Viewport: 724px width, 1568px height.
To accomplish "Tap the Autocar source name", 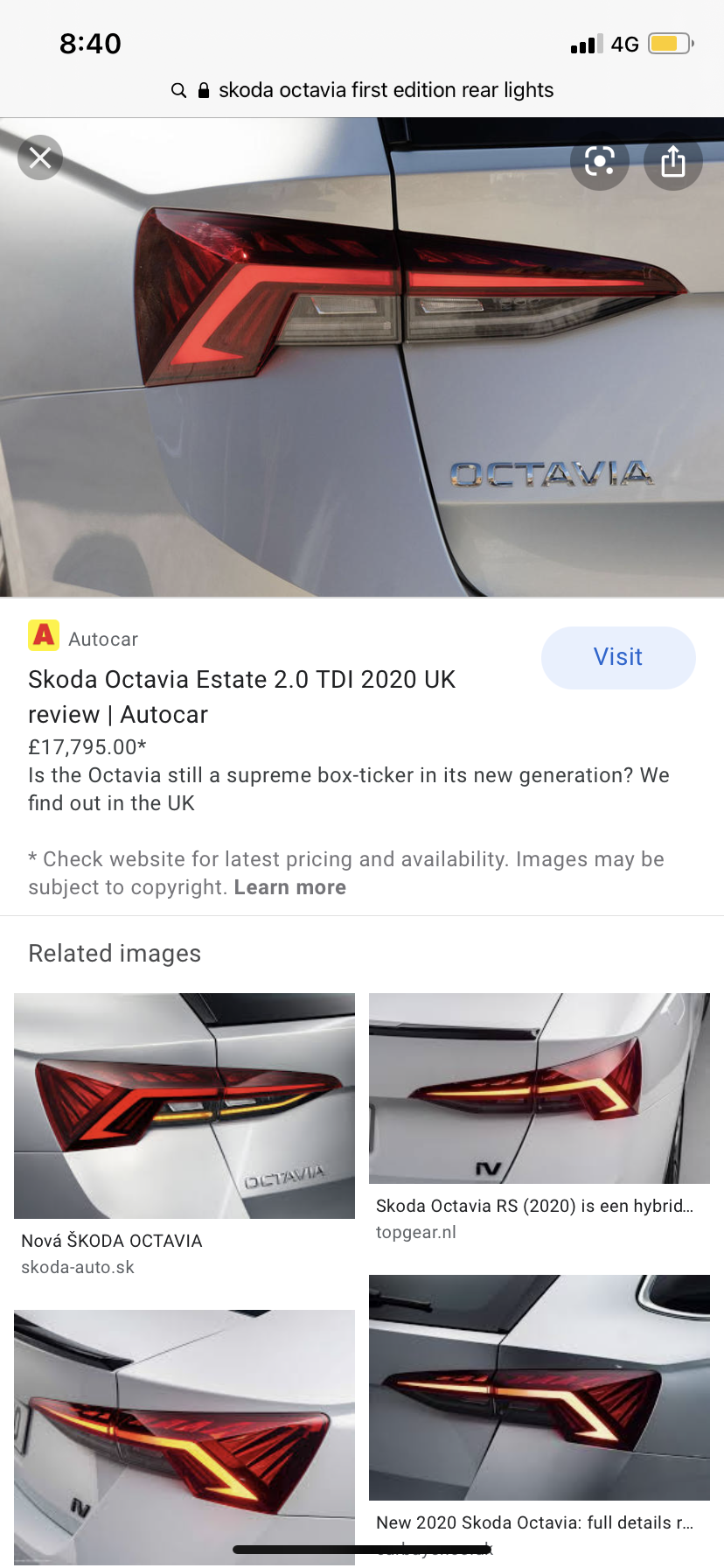I will (103, 639).
